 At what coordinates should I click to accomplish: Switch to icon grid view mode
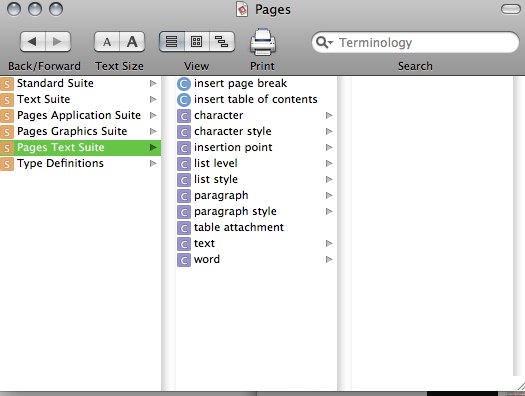tap(197, 42)
